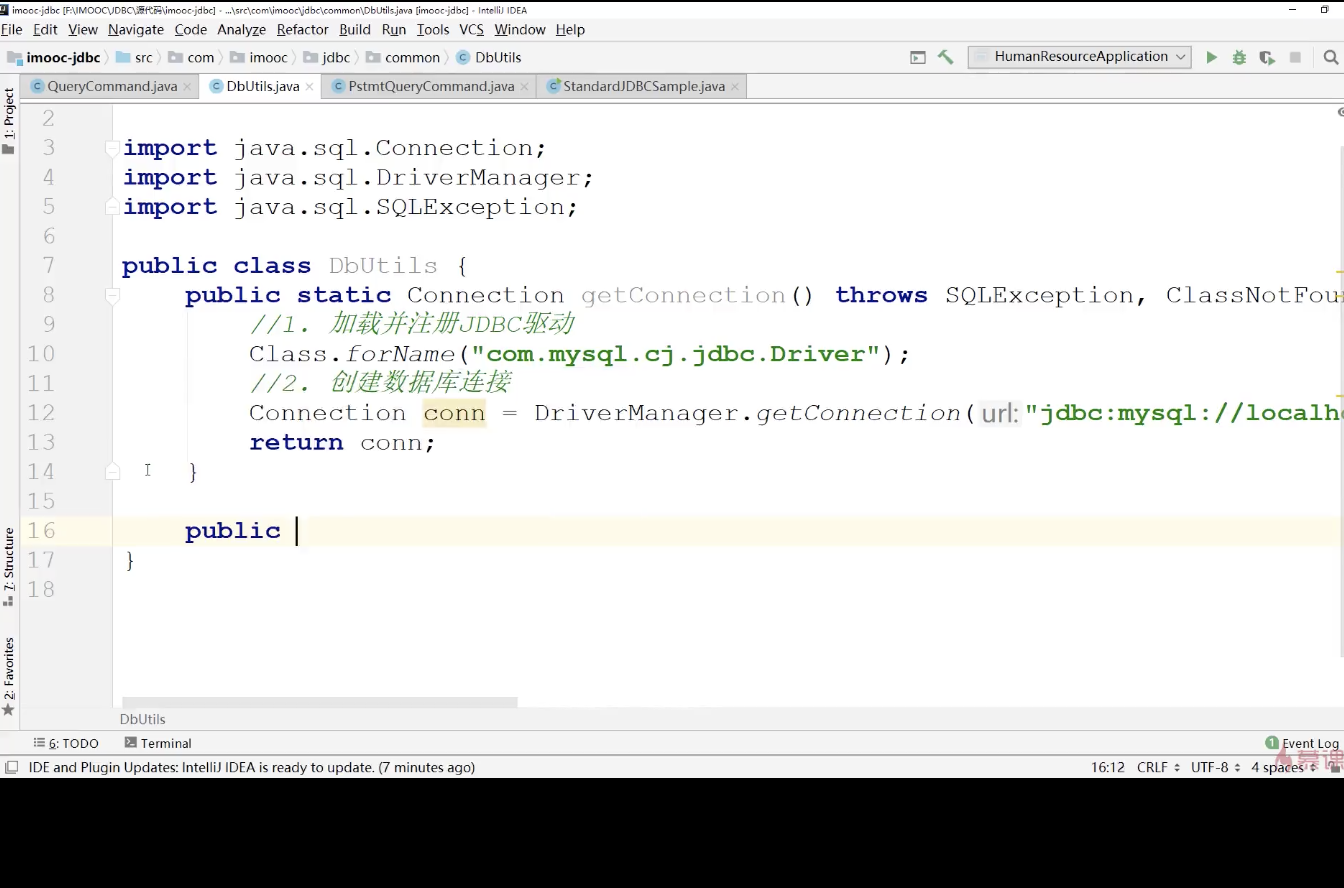Close the QueryCommand.java tab
Image resolution: width=1344 pixels, height=888 pixels.
(187, 87)
